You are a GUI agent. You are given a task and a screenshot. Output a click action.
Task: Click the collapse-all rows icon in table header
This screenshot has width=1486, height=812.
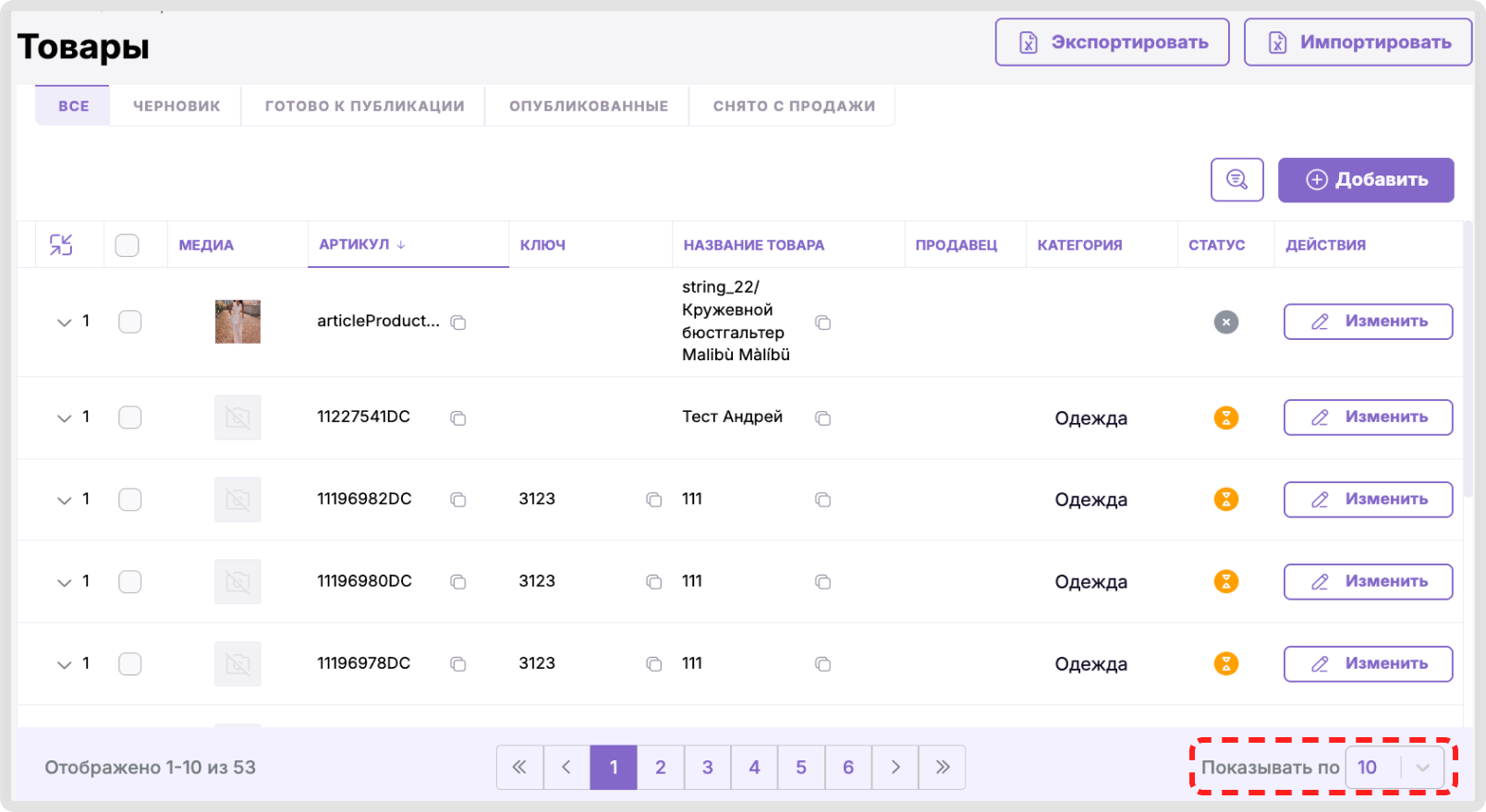61,245
